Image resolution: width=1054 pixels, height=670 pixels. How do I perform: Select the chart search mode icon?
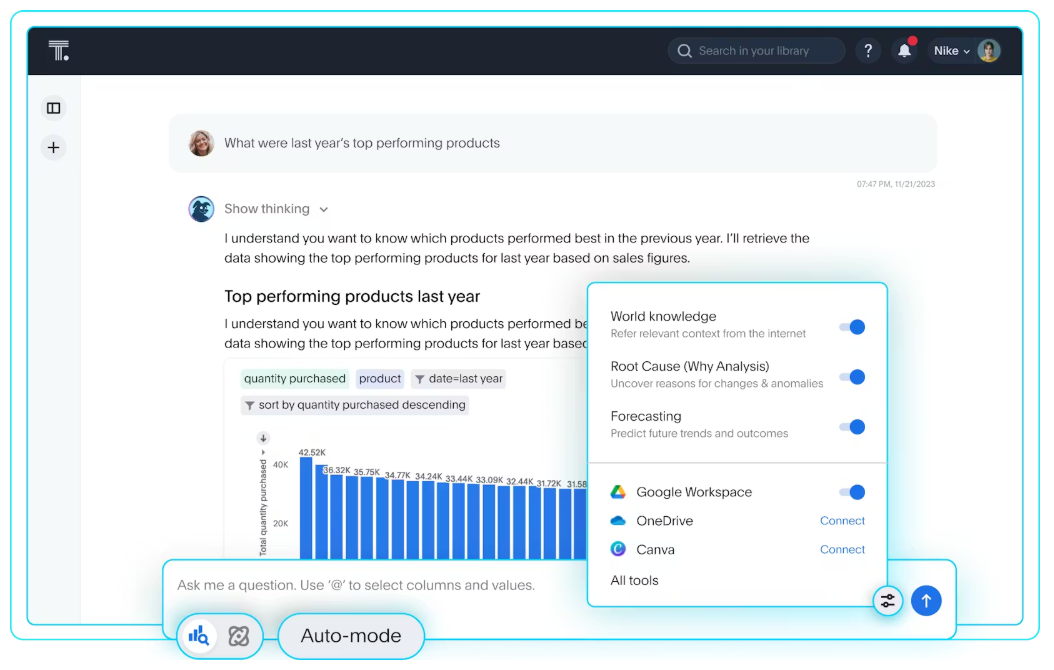coord(198,636)
